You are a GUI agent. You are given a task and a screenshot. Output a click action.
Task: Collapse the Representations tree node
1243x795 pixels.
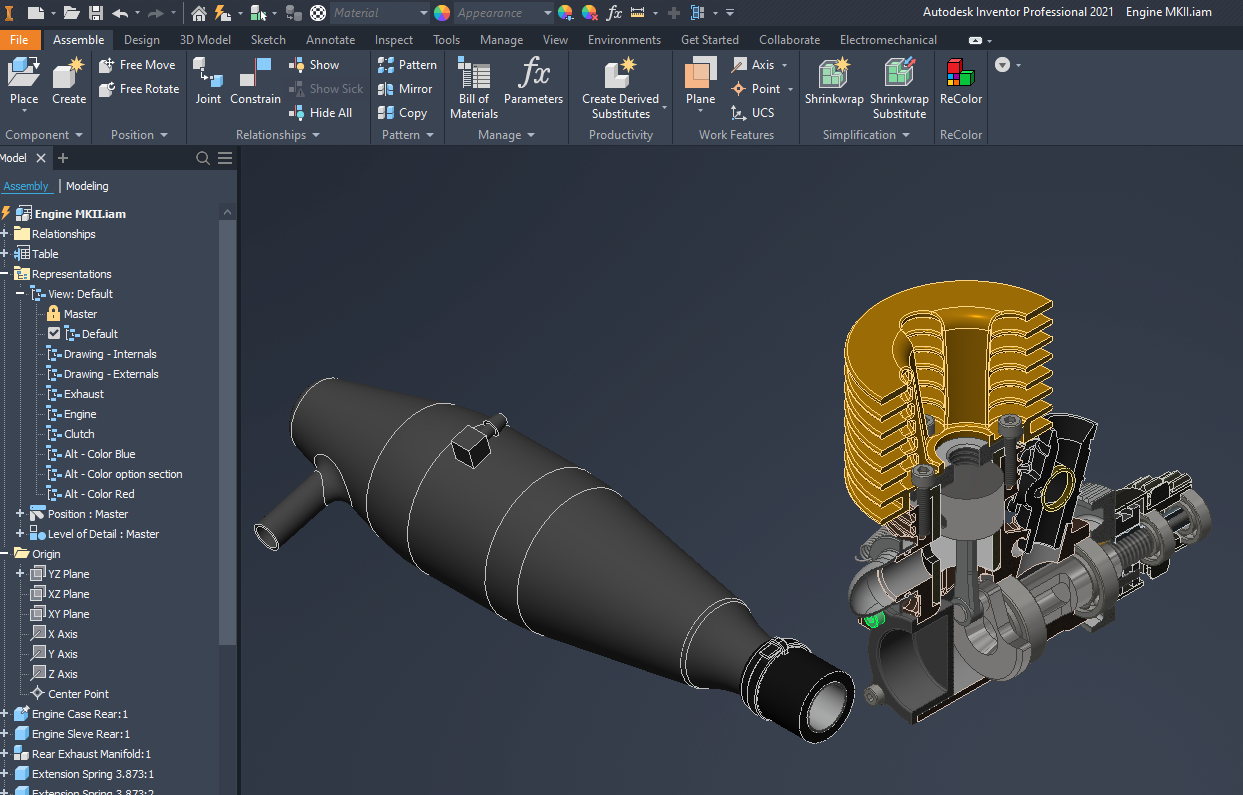click(x=5, y=274)
